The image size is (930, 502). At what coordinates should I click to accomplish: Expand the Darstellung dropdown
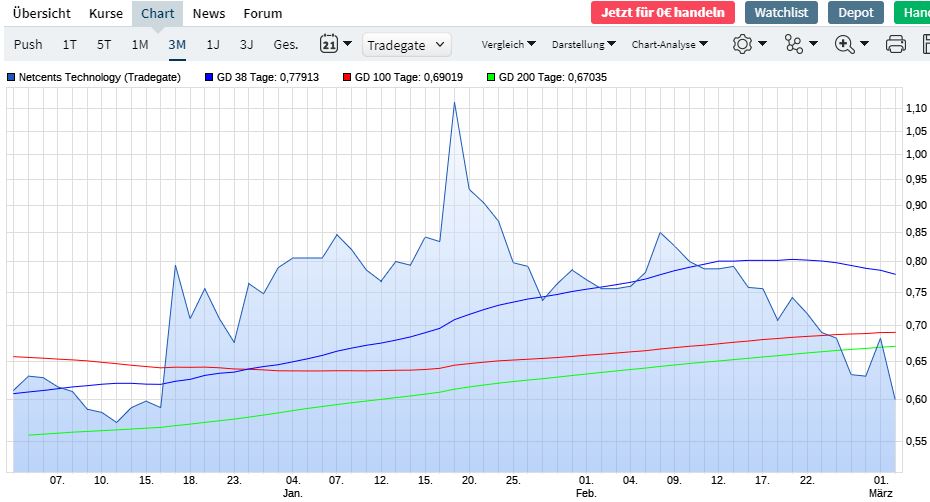point(584,44)
